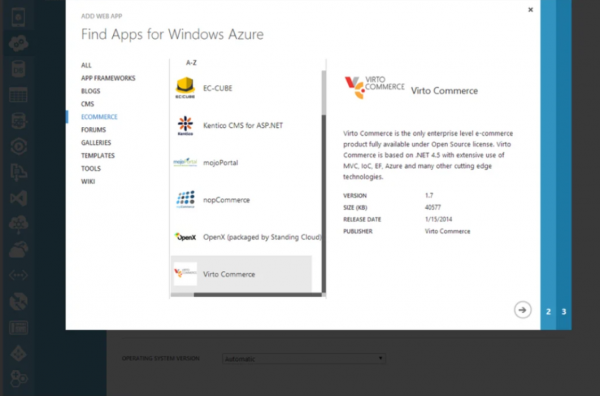Image resolution: width=600 pixels, height=396 pixels.
Task: Select the CMS category
Action: click(87, 104)
